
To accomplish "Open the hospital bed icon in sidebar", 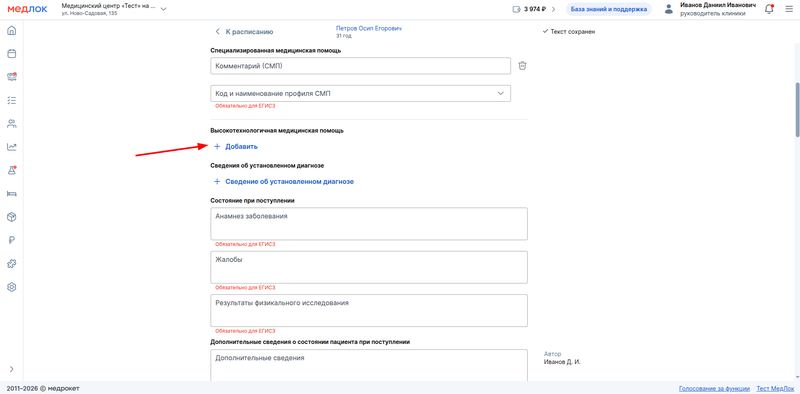I will pos(12,193).
